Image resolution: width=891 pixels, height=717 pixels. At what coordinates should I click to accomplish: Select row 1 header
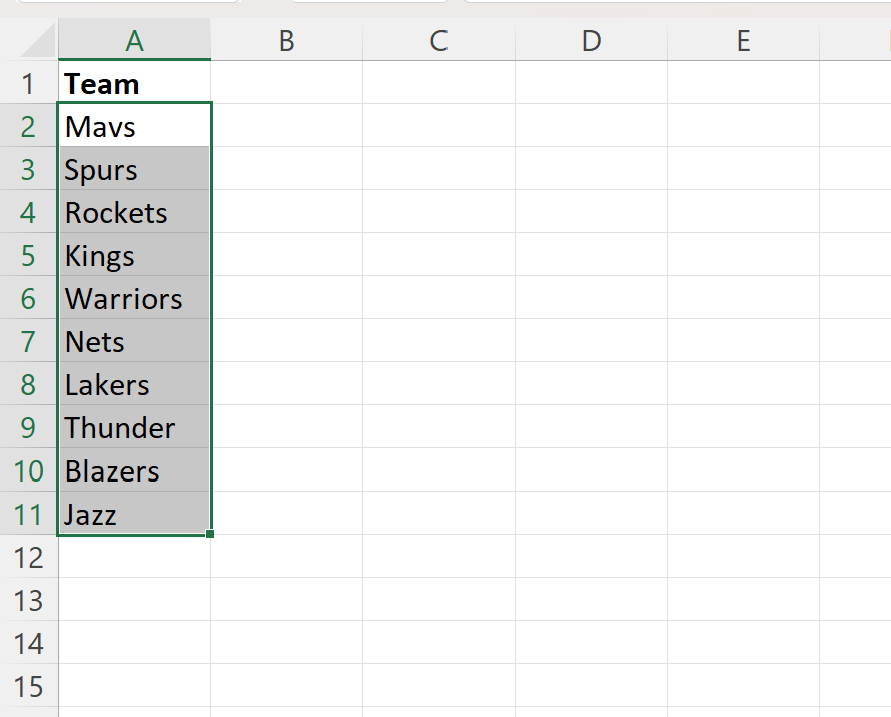point(28,84)
